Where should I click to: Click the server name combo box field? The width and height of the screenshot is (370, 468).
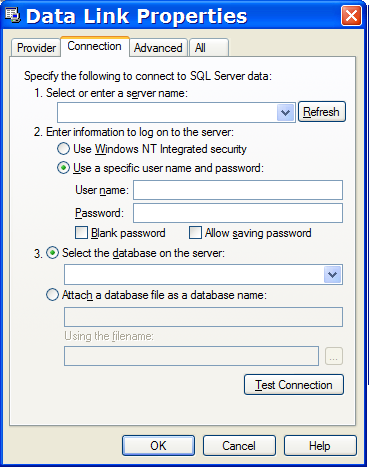tap(176, 113)
